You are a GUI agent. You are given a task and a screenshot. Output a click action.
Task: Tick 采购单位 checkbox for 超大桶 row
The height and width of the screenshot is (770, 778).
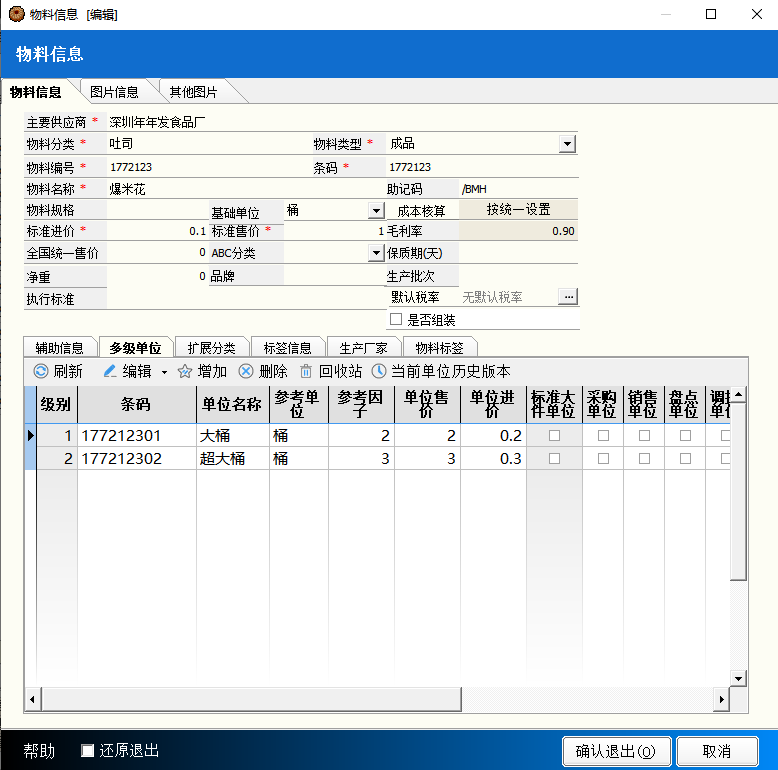603,458
